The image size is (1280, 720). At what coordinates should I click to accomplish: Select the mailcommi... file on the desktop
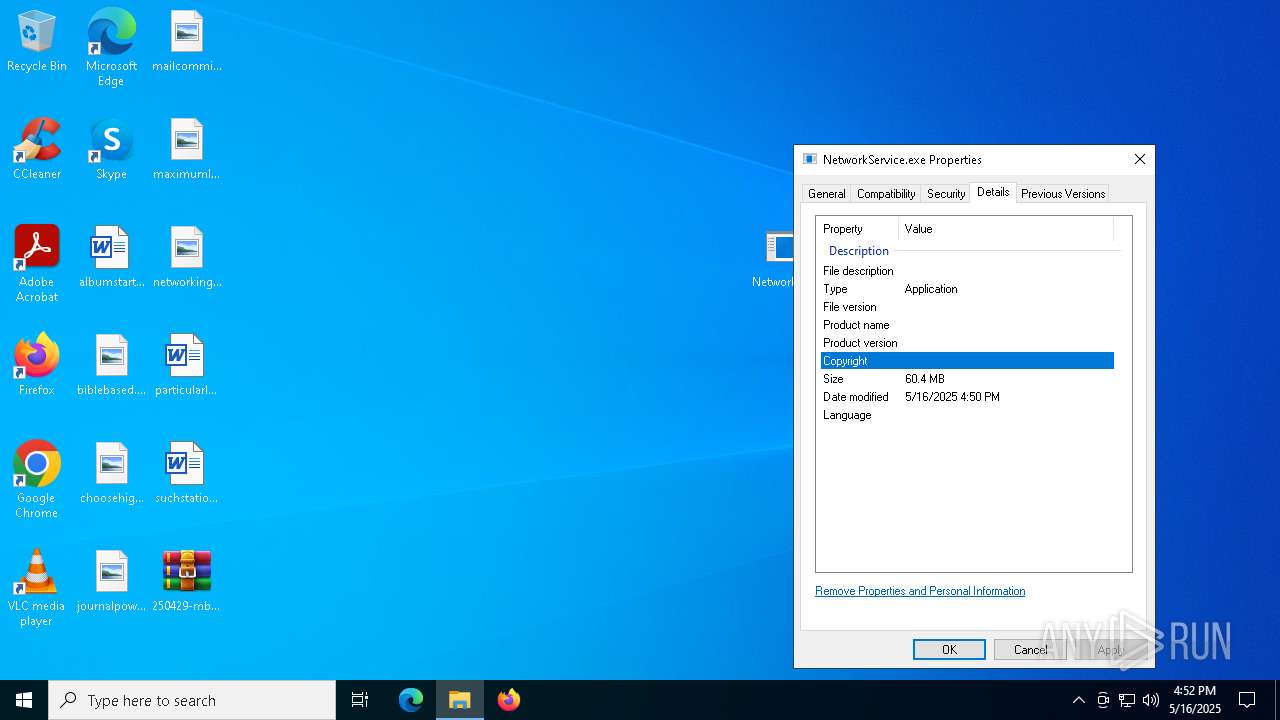click(x=187, y=42)
